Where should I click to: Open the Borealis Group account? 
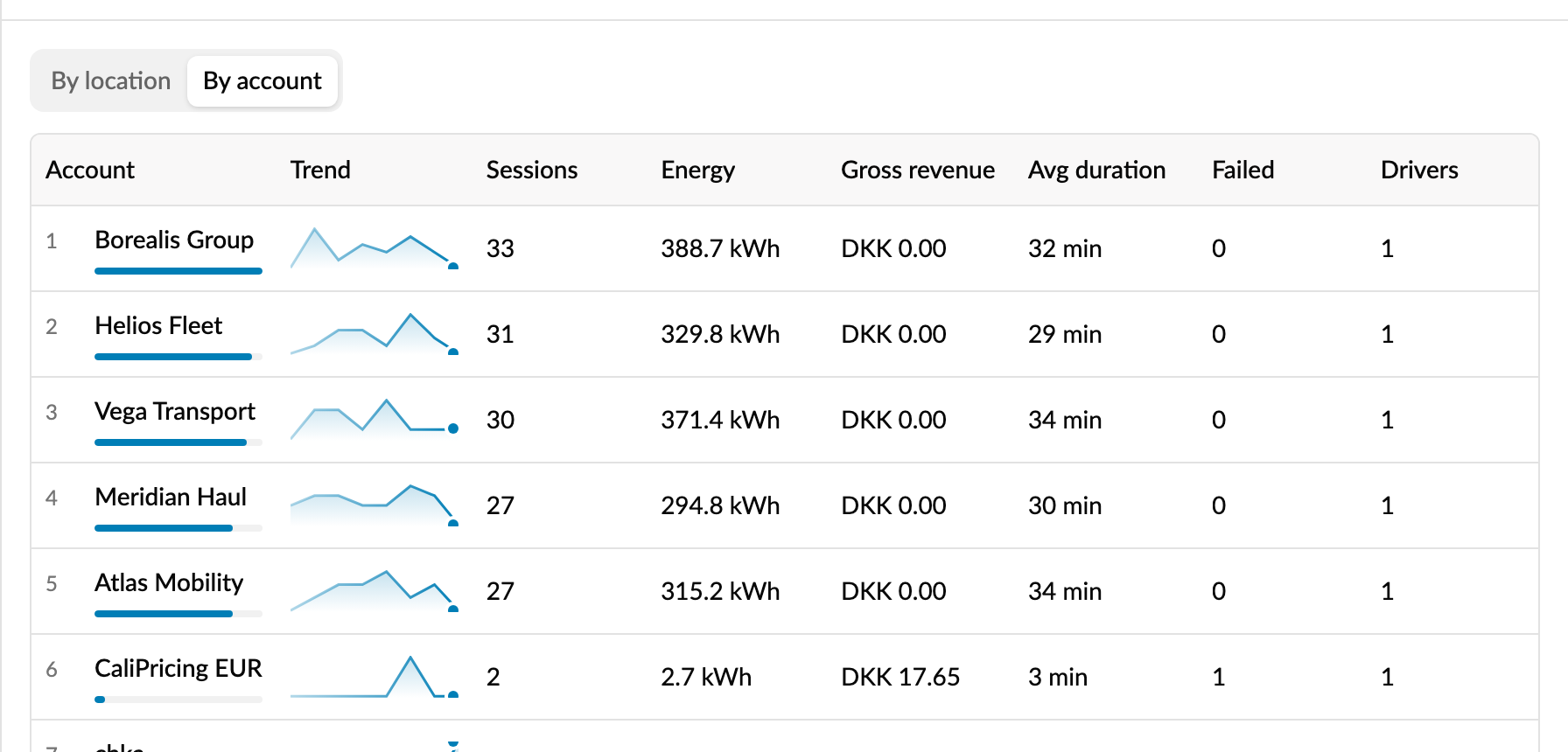click(174, 240)
